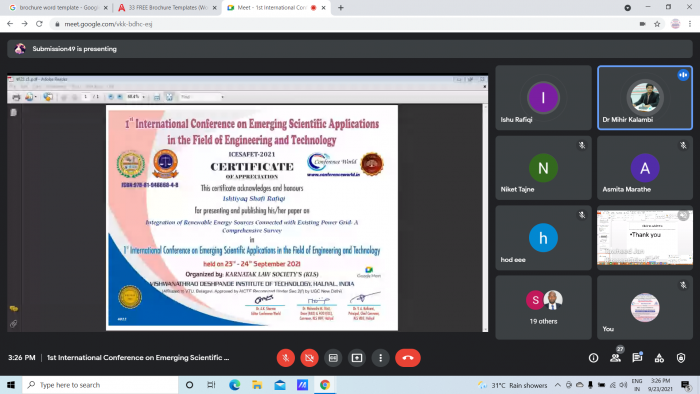Image resolution: width=700 pixels, height=394 pixels.
Task: Open the Activities icon
Action: point(659,358)
